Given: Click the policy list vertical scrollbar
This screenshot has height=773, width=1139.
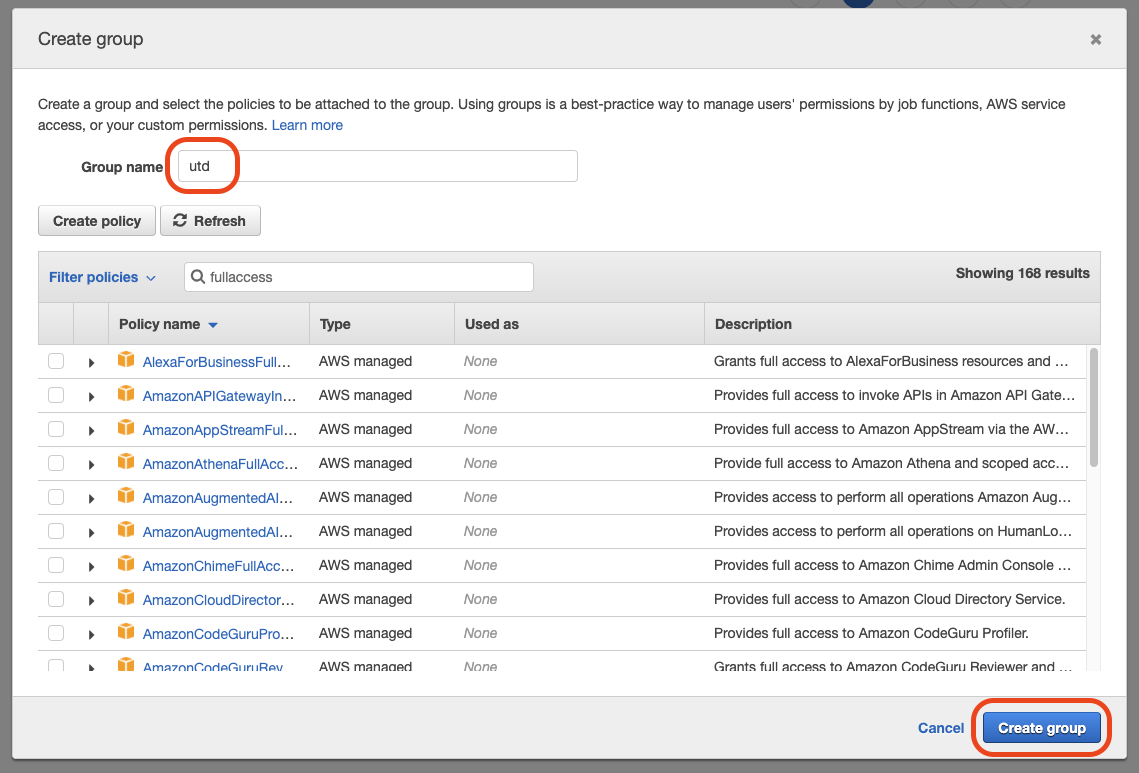Looking at the screenshot, I should 1093,407.
